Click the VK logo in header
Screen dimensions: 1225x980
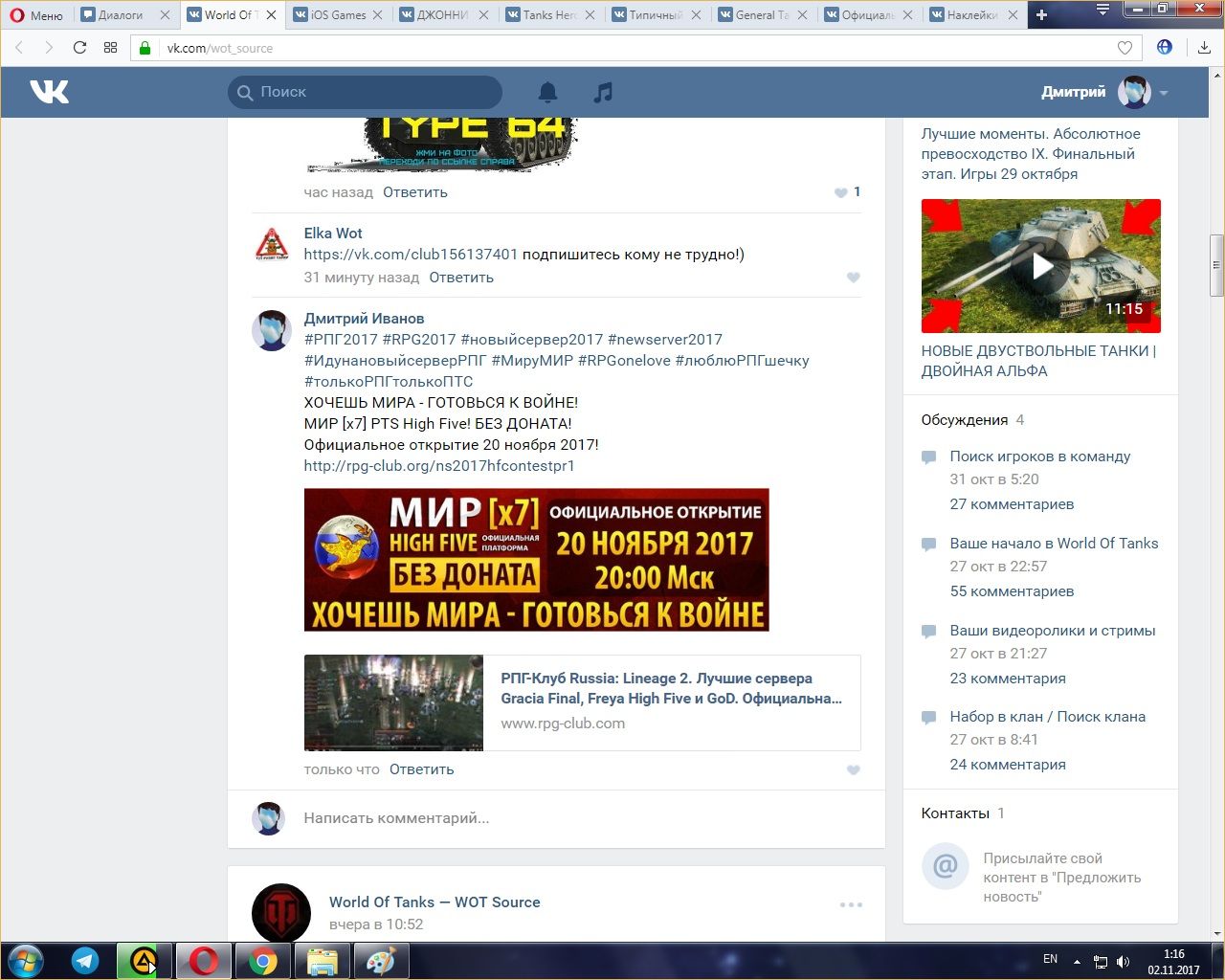(x=49, y=92)
